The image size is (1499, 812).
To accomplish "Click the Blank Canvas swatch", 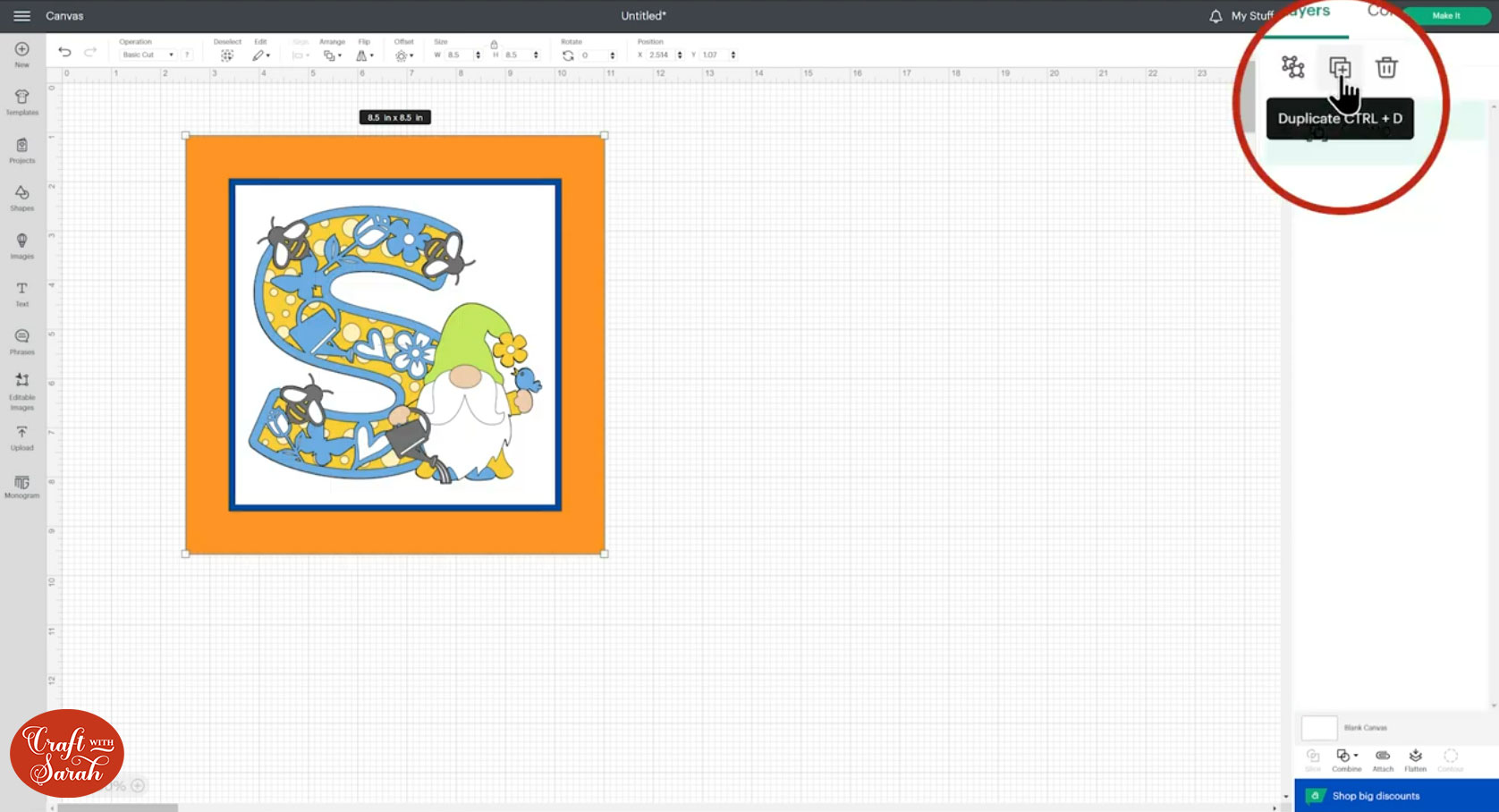I will tap(1318, 728).
